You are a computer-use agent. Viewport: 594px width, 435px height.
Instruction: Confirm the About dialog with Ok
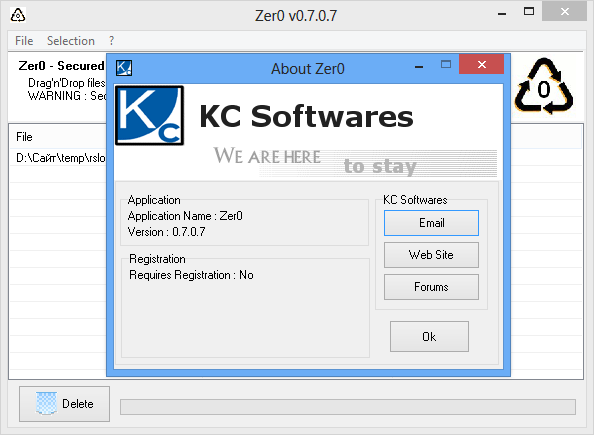coord(429,336)
